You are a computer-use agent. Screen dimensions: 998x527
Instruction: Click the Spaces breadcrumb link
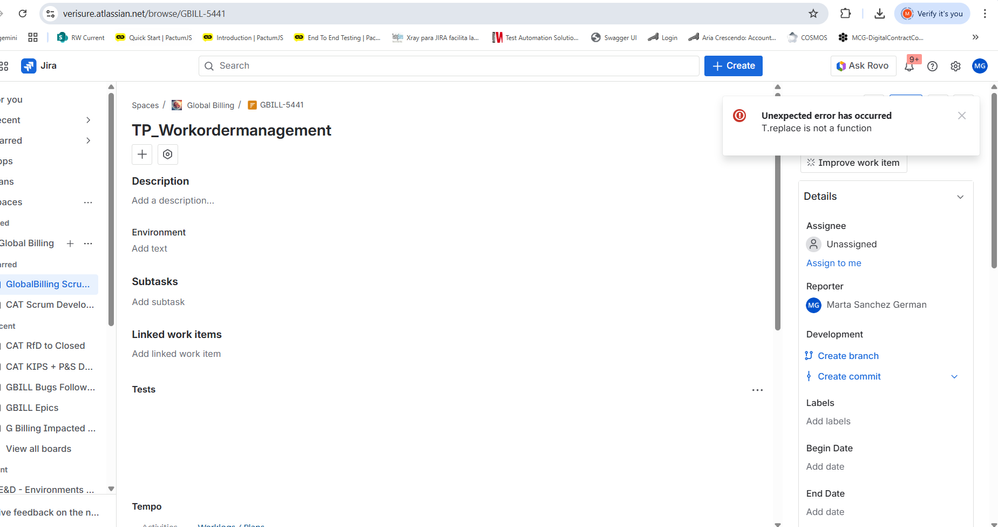[x=145, y=105]
